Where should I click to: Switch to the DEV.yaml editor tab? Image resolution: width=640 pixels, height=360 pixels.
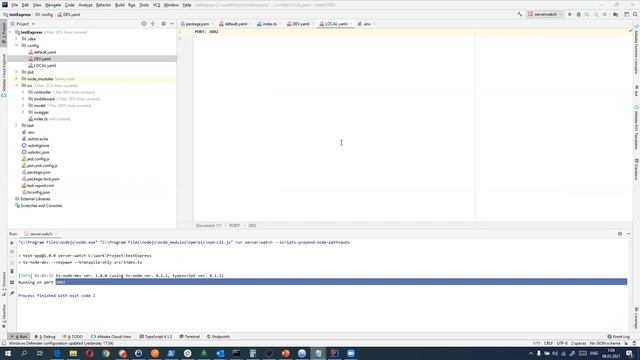pos(300,24)
